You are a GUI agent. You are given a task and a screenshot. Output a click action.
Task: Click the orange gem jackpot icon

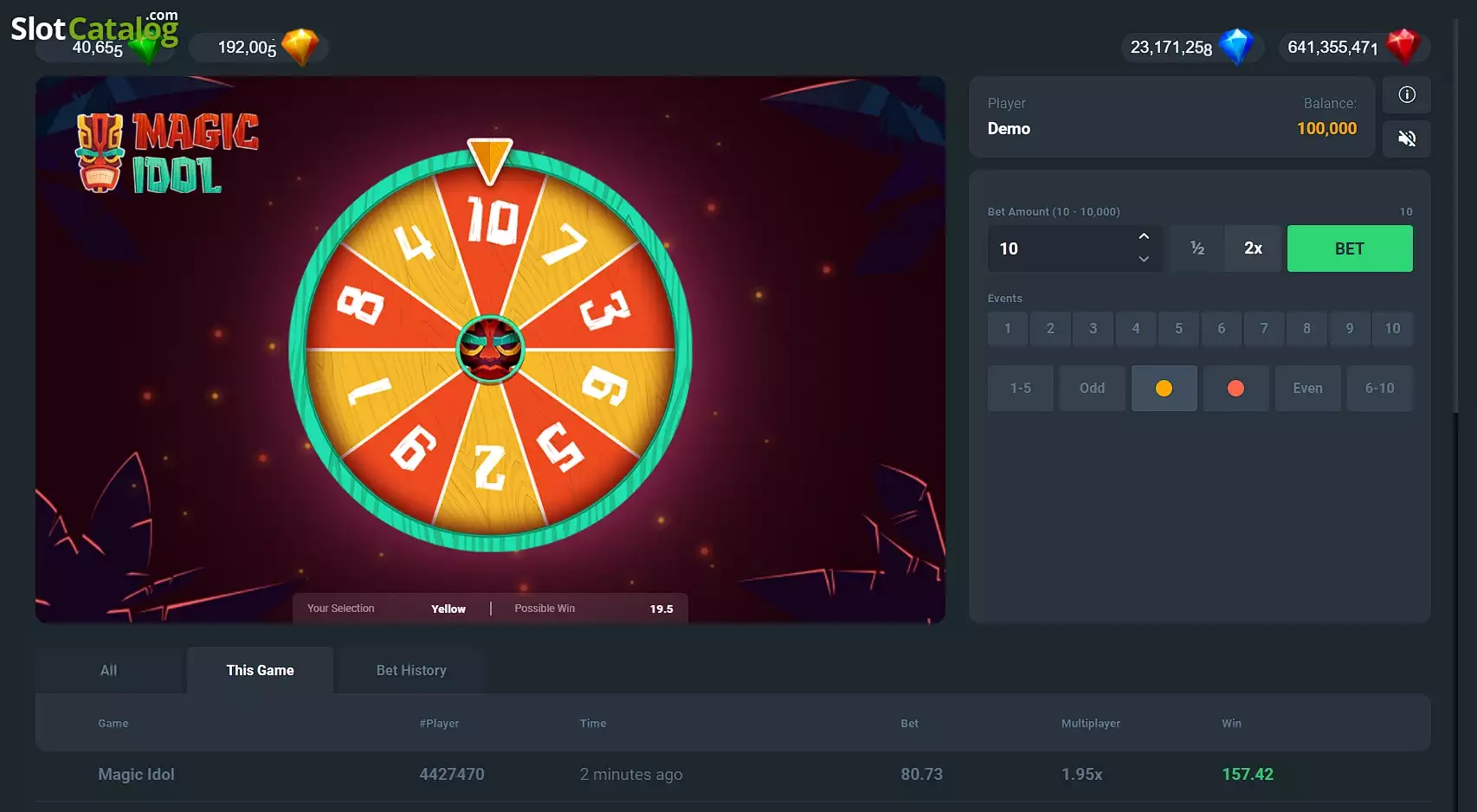(x=300, y=47)
